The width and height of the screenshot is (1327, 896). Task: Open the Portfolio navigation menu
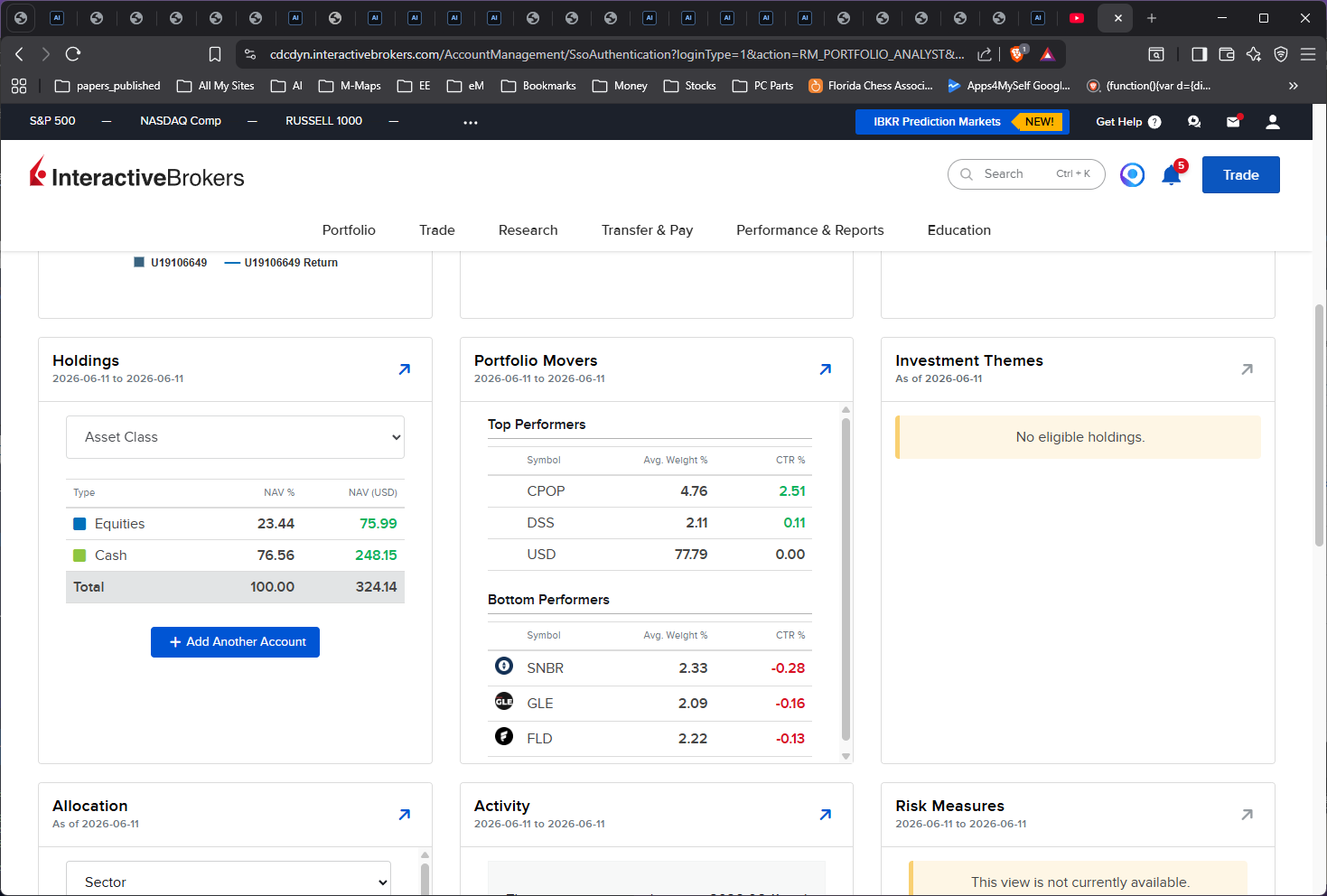coord(349,230)
